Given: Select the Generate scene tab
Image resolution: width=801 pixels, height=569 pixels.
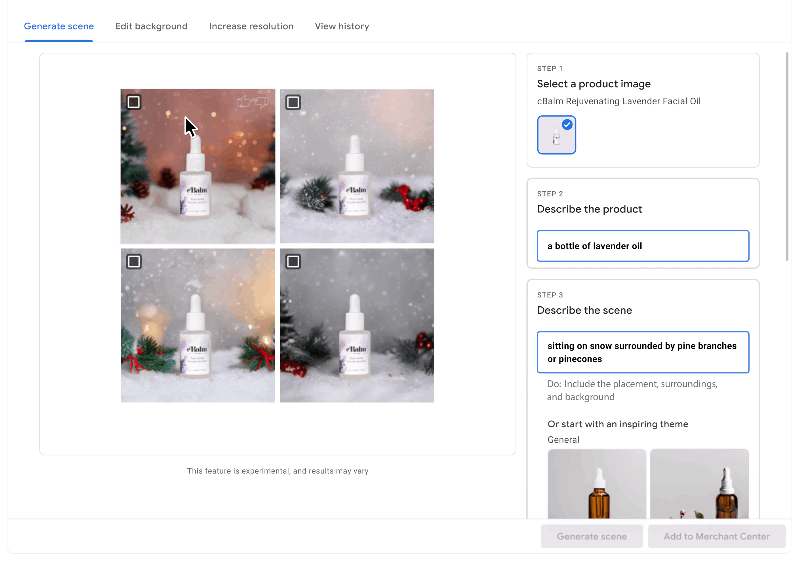Looking at the screenshot, I should pos(59,26).
